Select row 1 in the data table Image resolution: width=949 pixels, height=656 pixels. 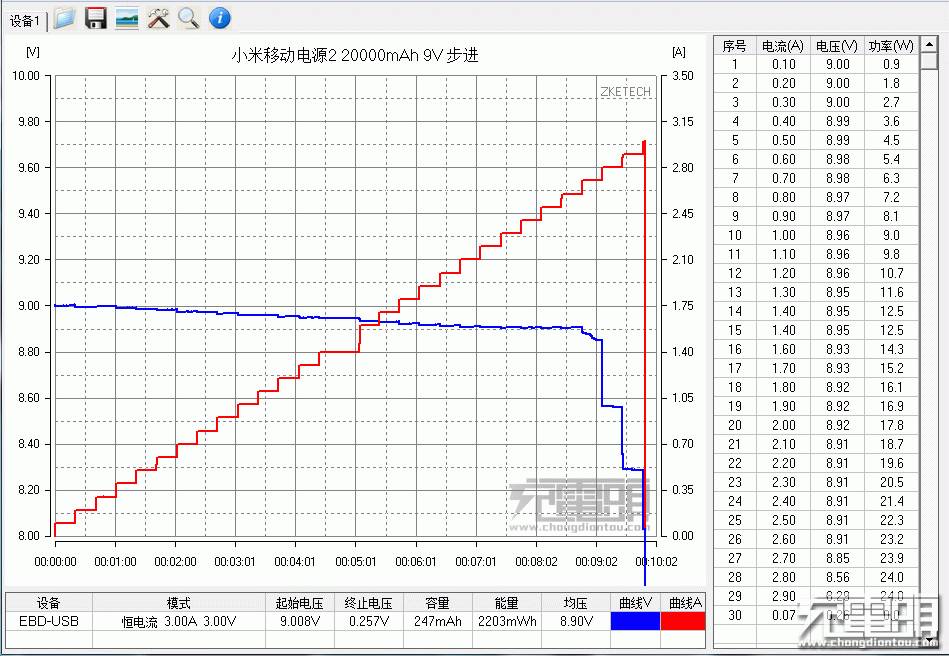pos(816,64)
